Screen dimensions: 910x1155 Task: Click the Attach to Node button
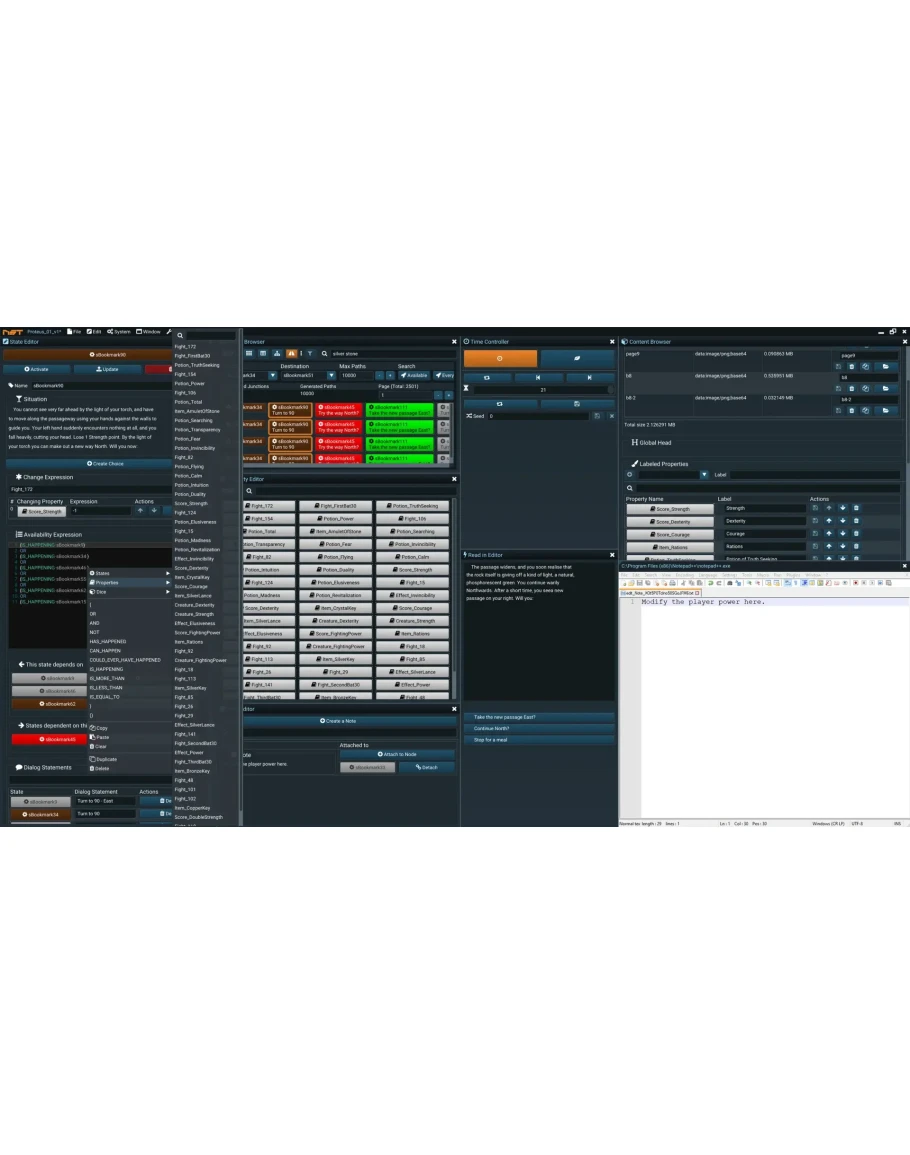396,754
